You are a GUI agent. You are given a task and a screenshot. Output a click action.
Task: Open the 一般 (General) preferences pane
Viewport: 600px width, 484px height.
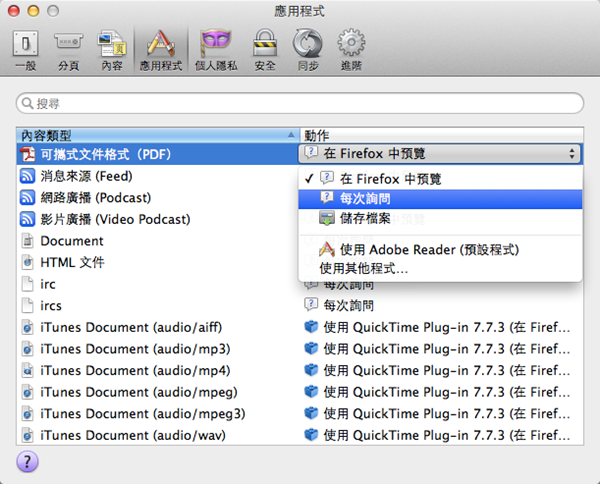26,49
